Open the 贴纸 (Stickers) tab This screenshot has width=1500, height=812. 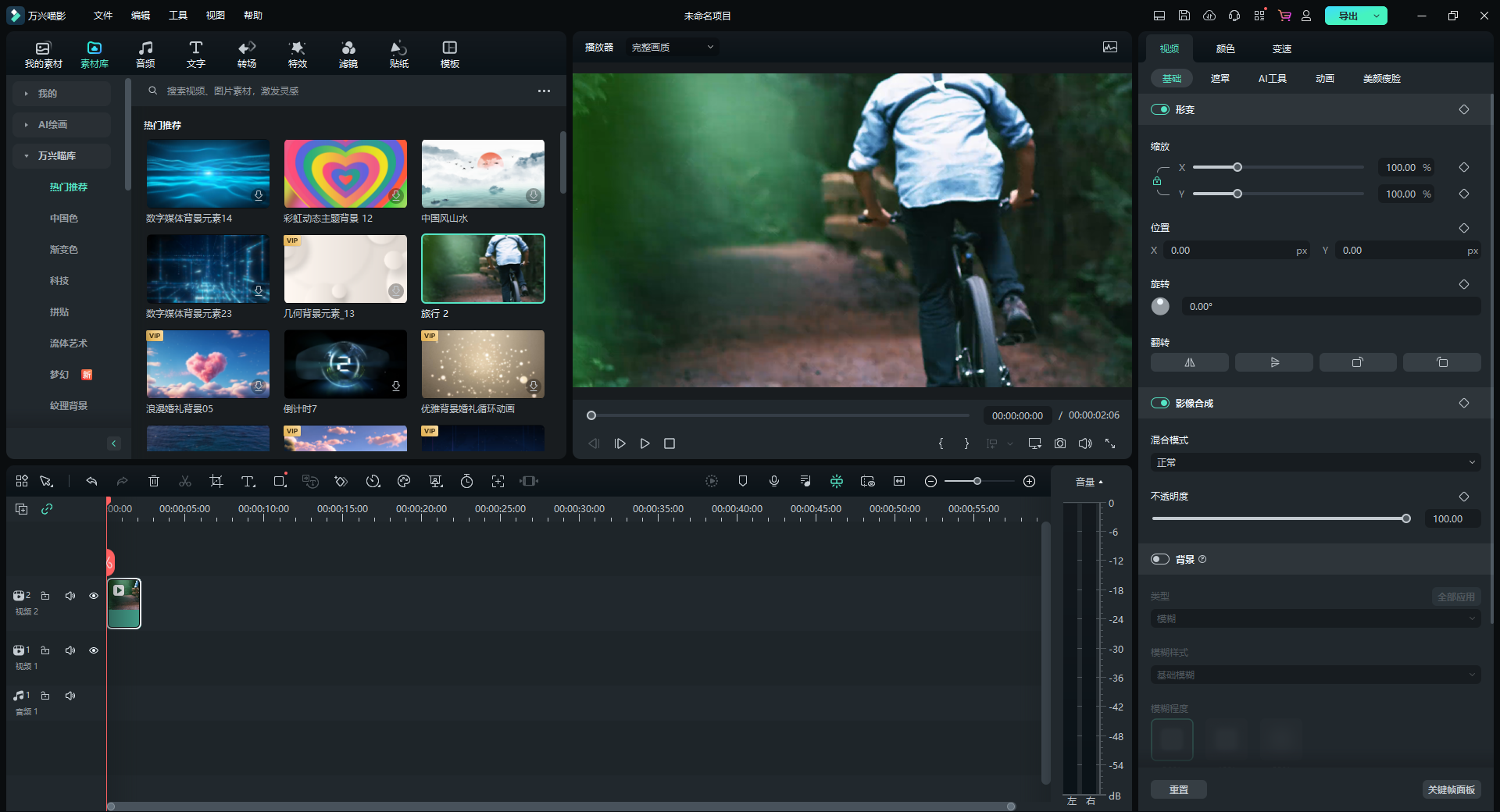(399, 55)
